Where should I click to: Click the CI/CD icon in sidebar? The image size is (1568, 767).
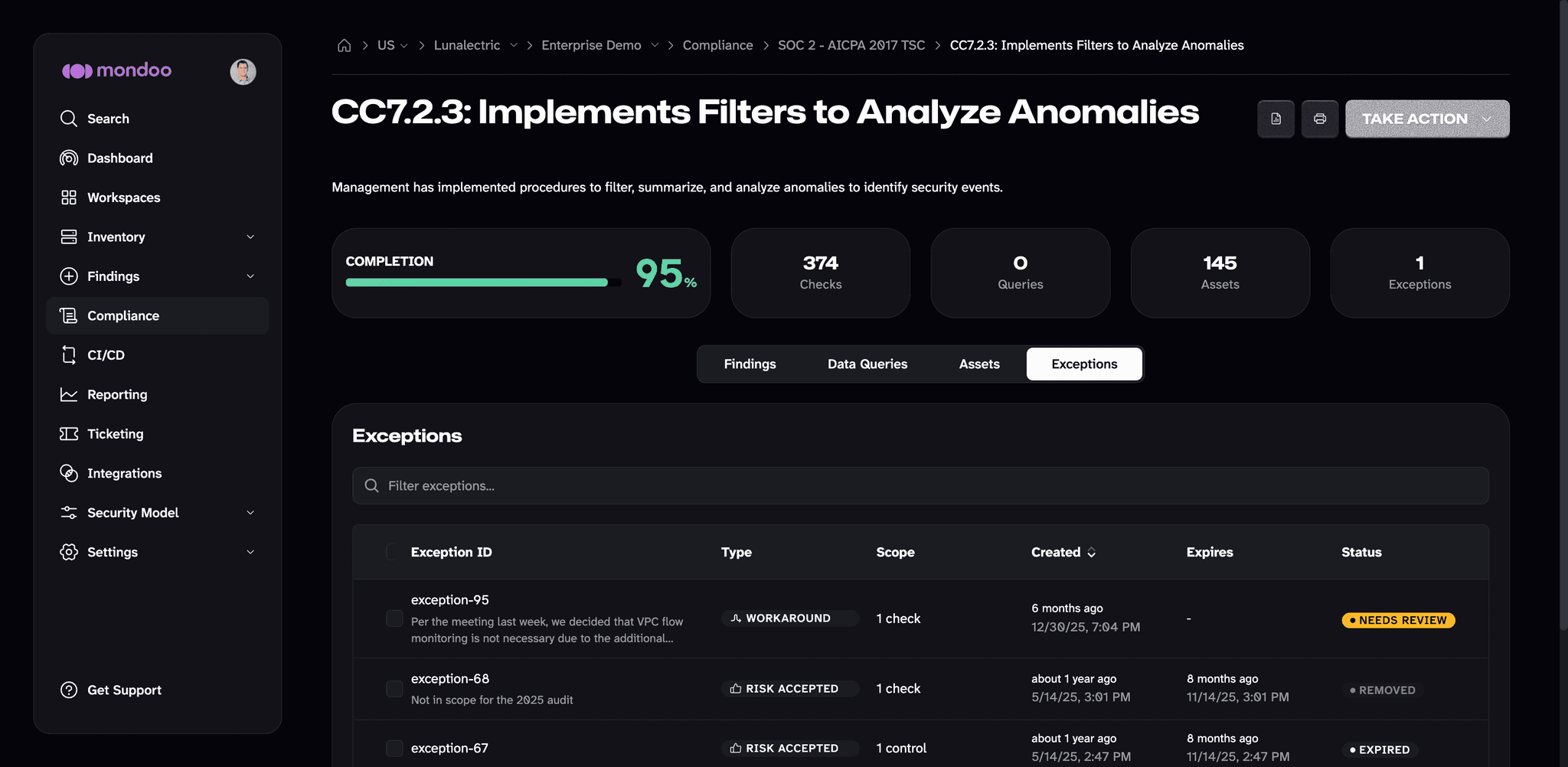pos(69,355)
